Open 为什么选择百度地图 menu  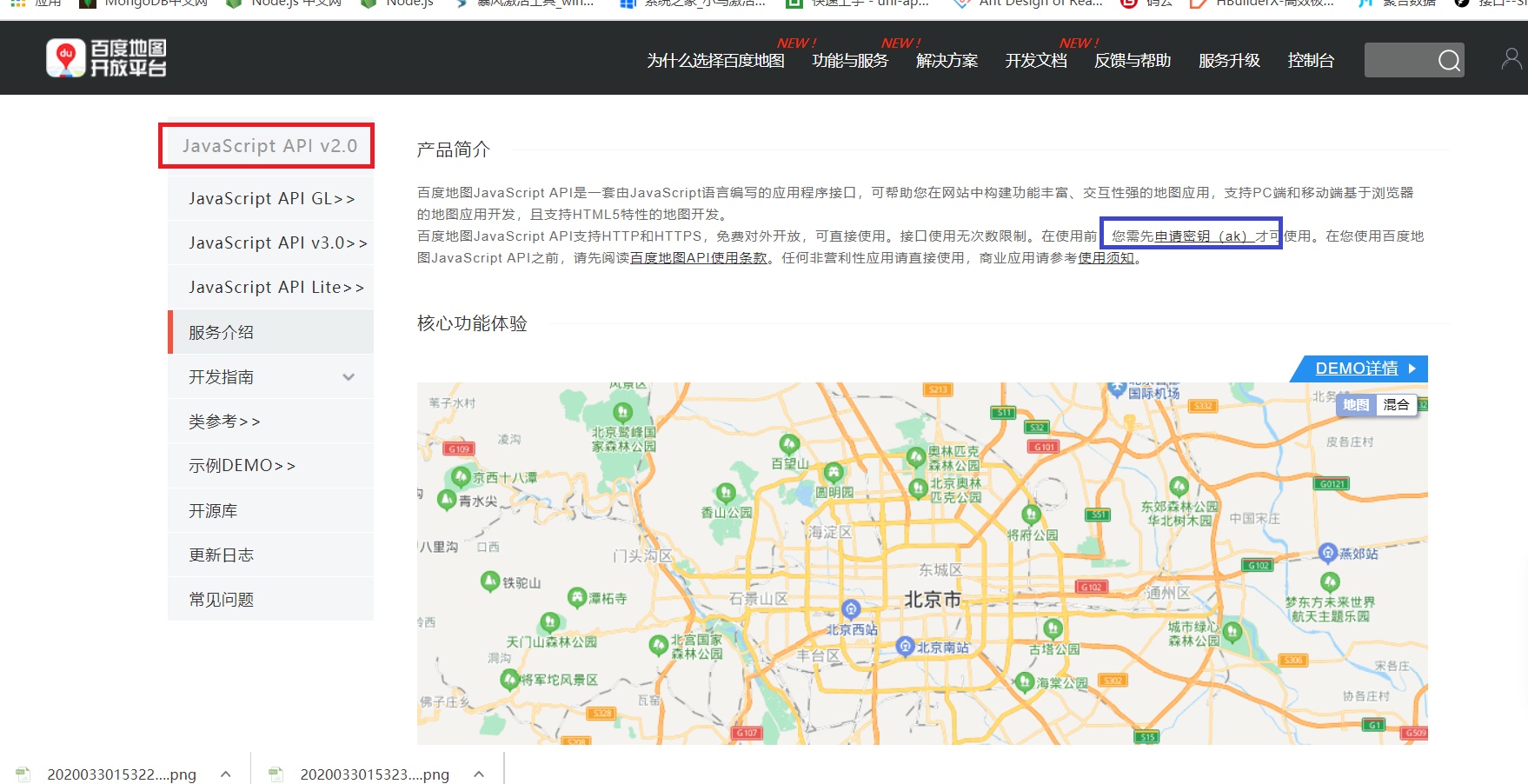click(x=715, y=60)
